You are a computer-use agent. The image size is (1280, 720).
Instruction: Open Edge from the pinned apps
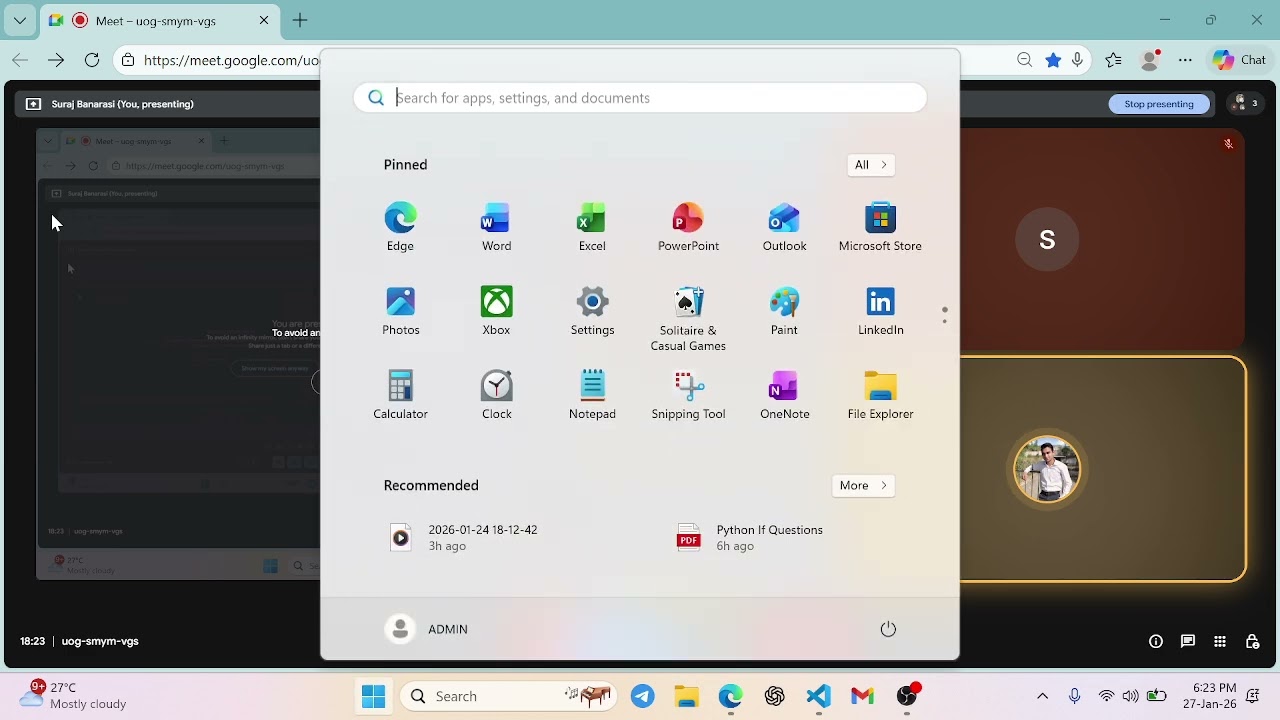tap(400, 227)
